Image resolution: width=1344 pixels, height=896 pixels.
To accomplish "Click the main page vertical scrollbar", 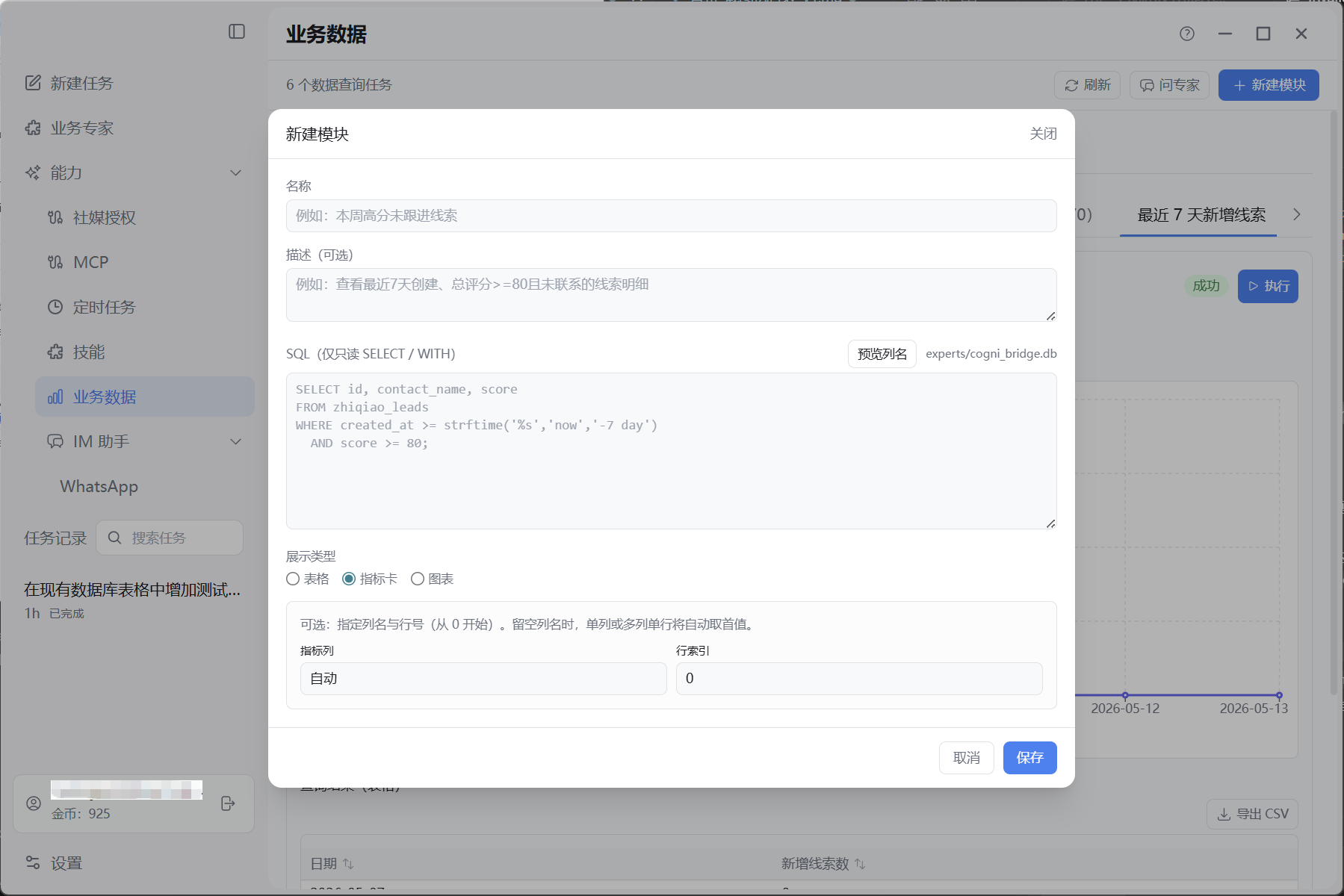I will coord(1334,403).
